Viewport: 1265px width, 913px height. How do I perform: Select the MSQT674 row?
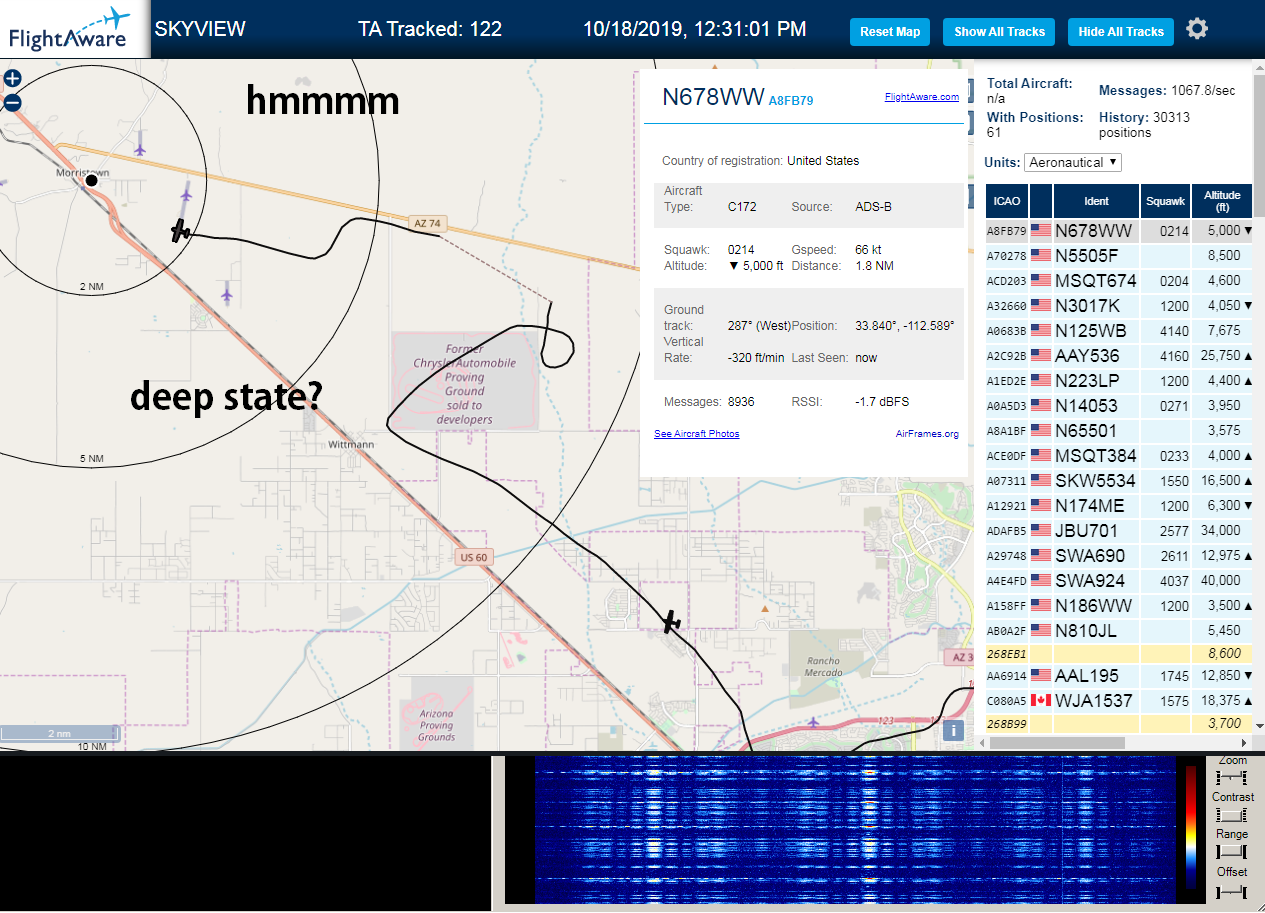pyautogui.click(x=1119, y=280)
